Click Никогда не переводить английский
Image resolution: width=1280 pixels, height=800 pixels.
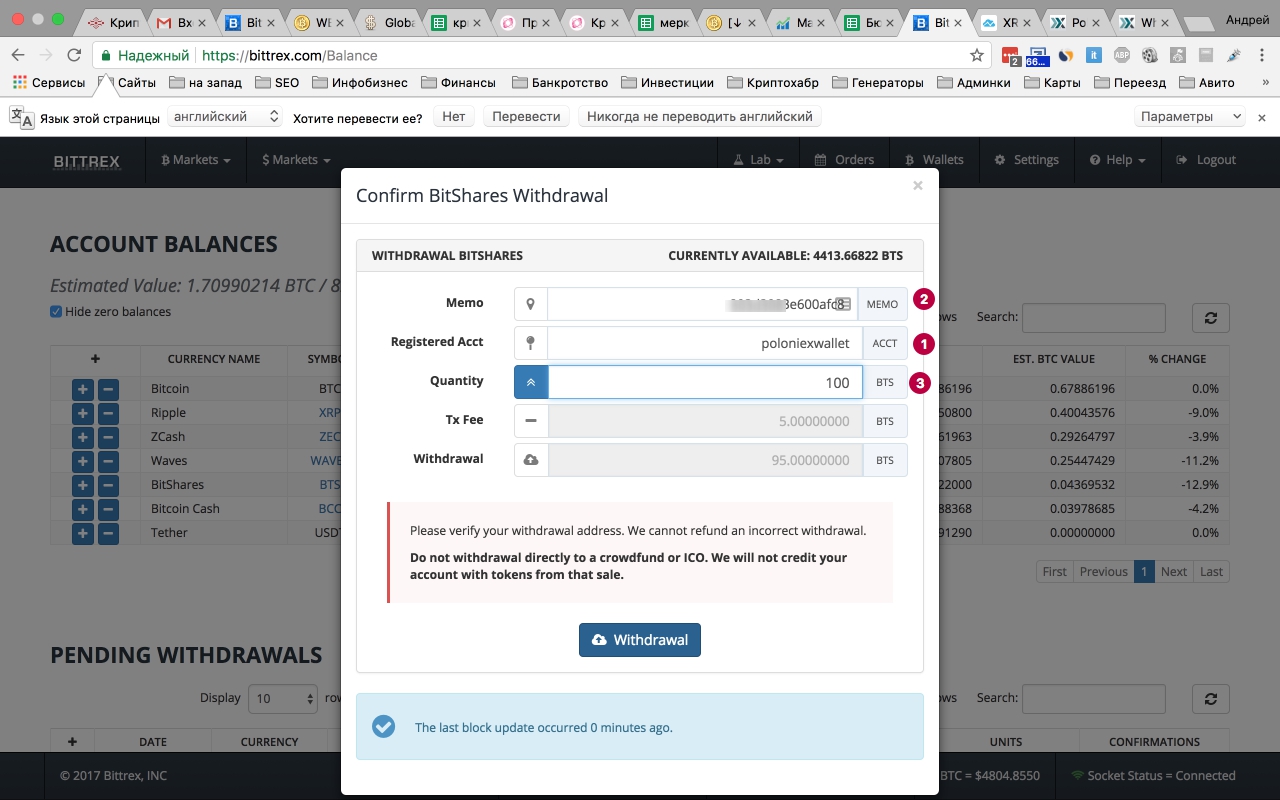(700, 117)
